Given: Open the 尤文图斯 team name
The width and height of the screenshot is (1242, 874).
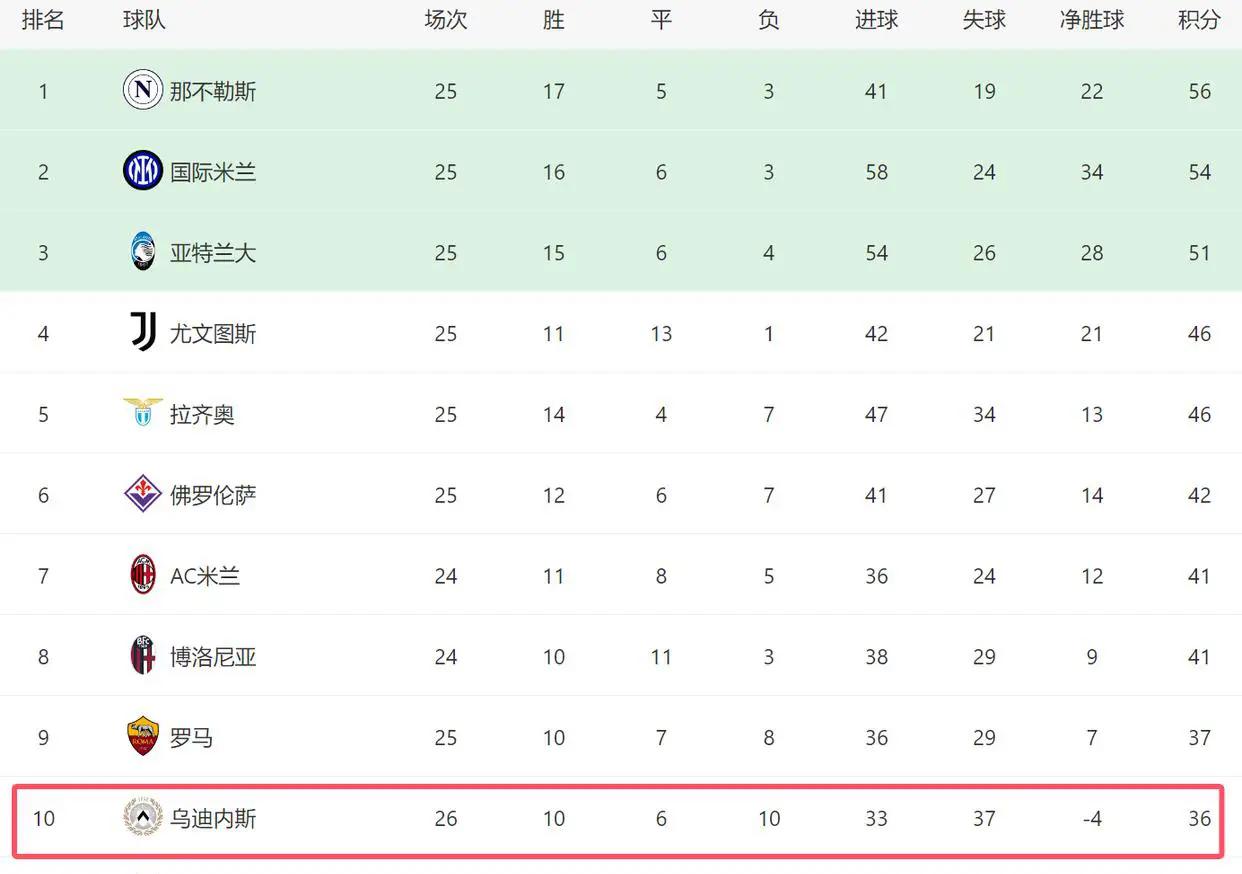Looking at the screenshot, I should [x=213, y=333].
